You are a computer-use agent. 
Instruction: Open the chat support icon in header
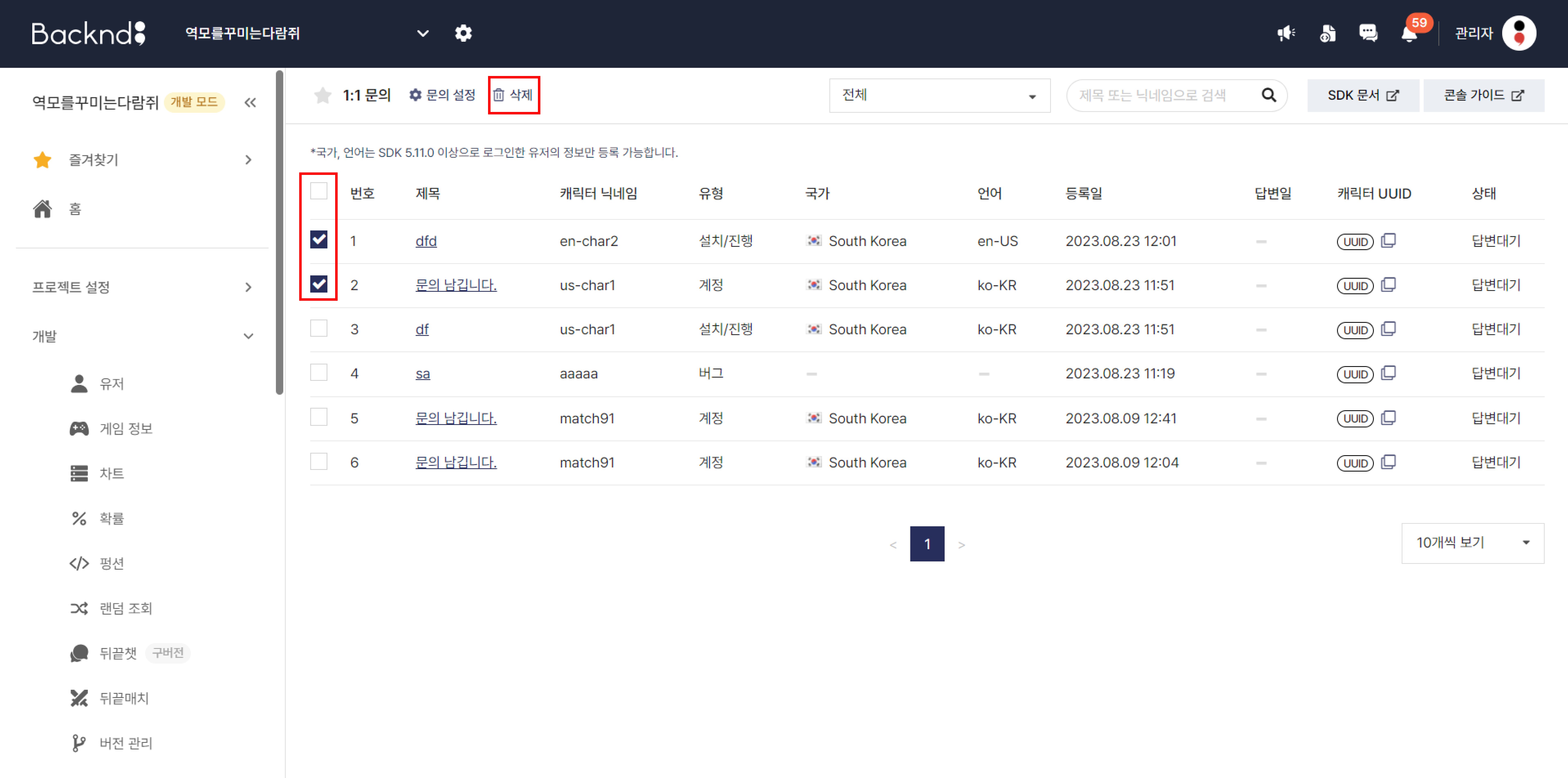(1368, 33)
